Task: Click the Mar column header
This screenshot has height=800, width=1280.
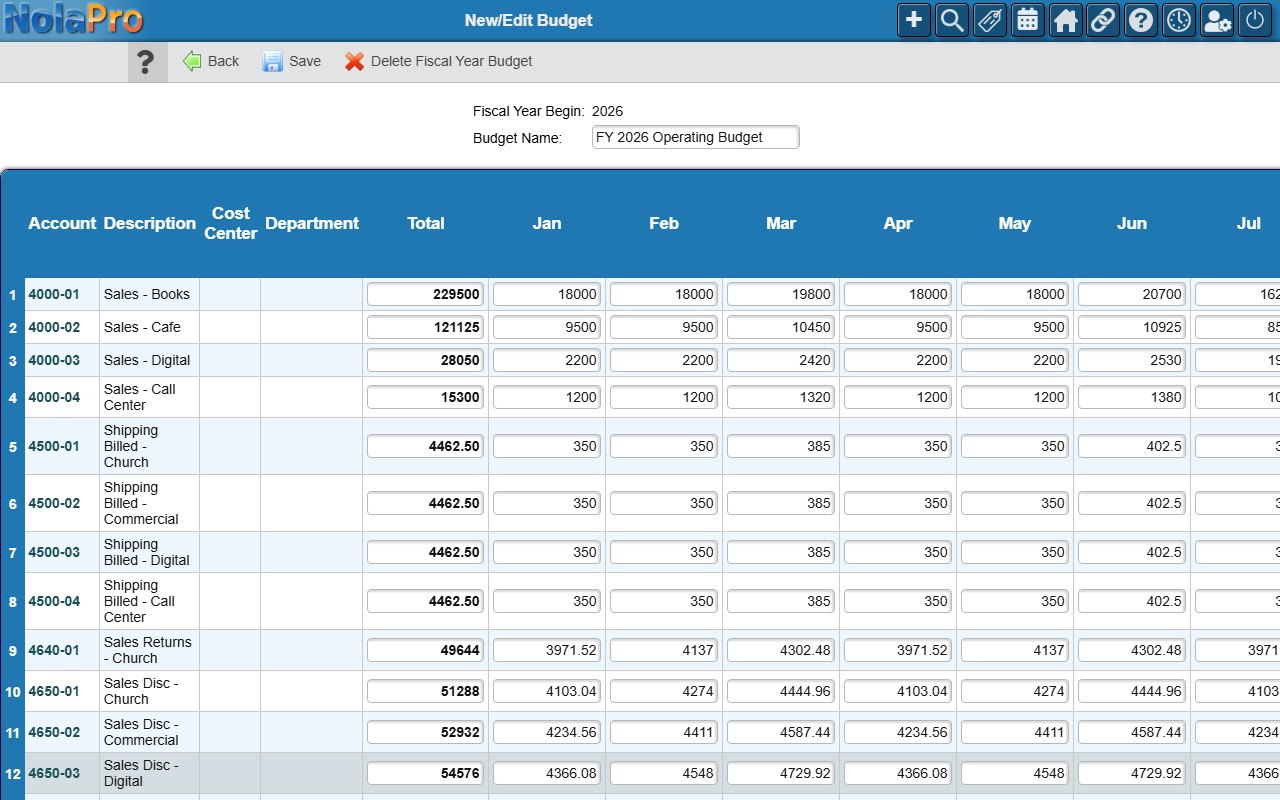Action: (x=781, y=223)
